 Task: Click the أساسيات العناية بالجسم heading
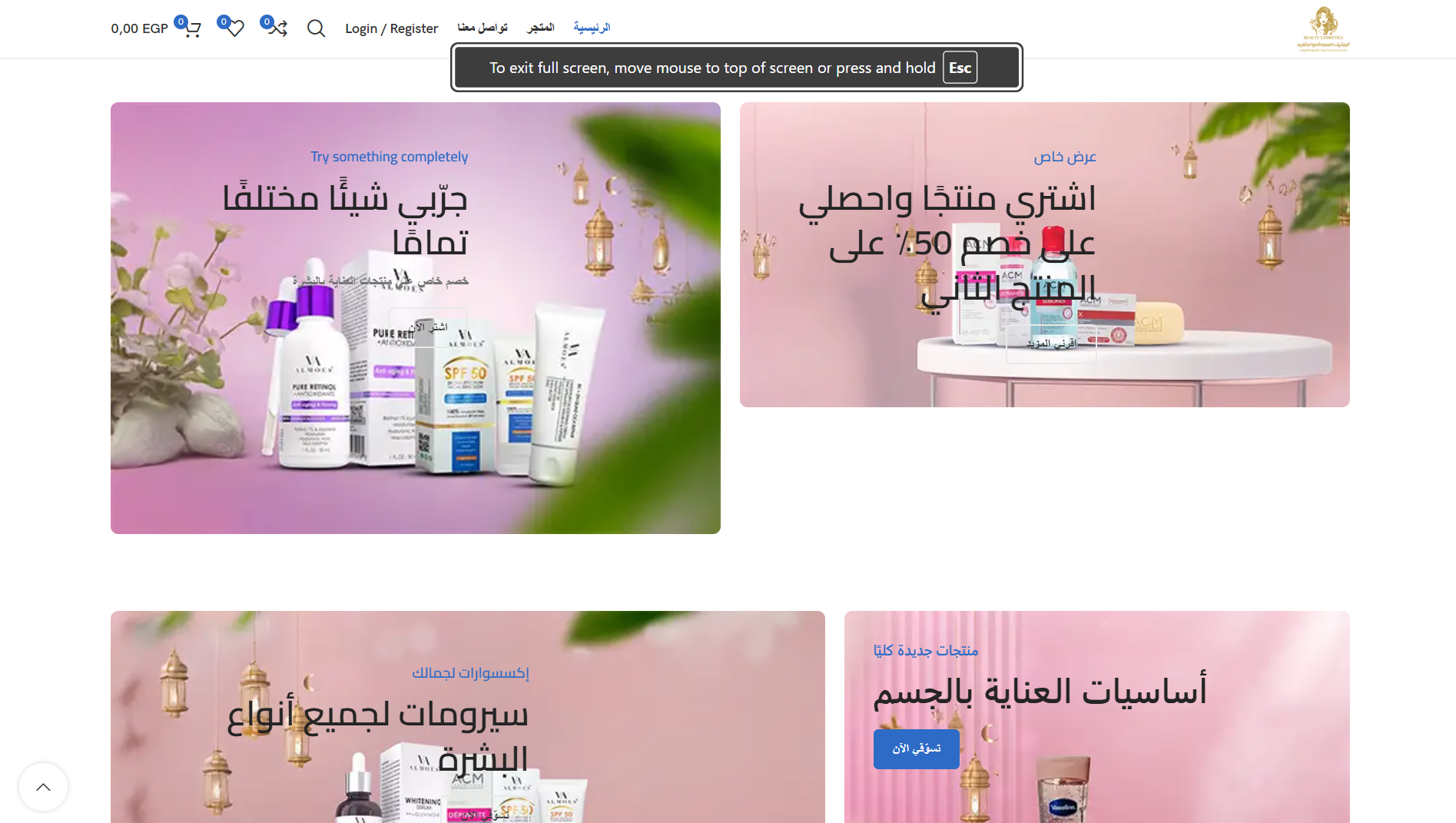pyautogui.click(x=1040, y=692)
